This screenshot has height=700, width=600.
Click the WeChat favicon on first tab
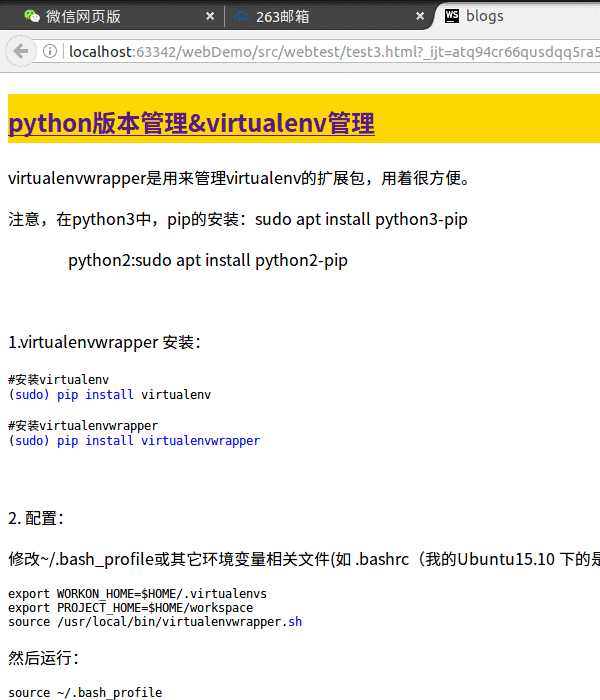tap(32, 16)
